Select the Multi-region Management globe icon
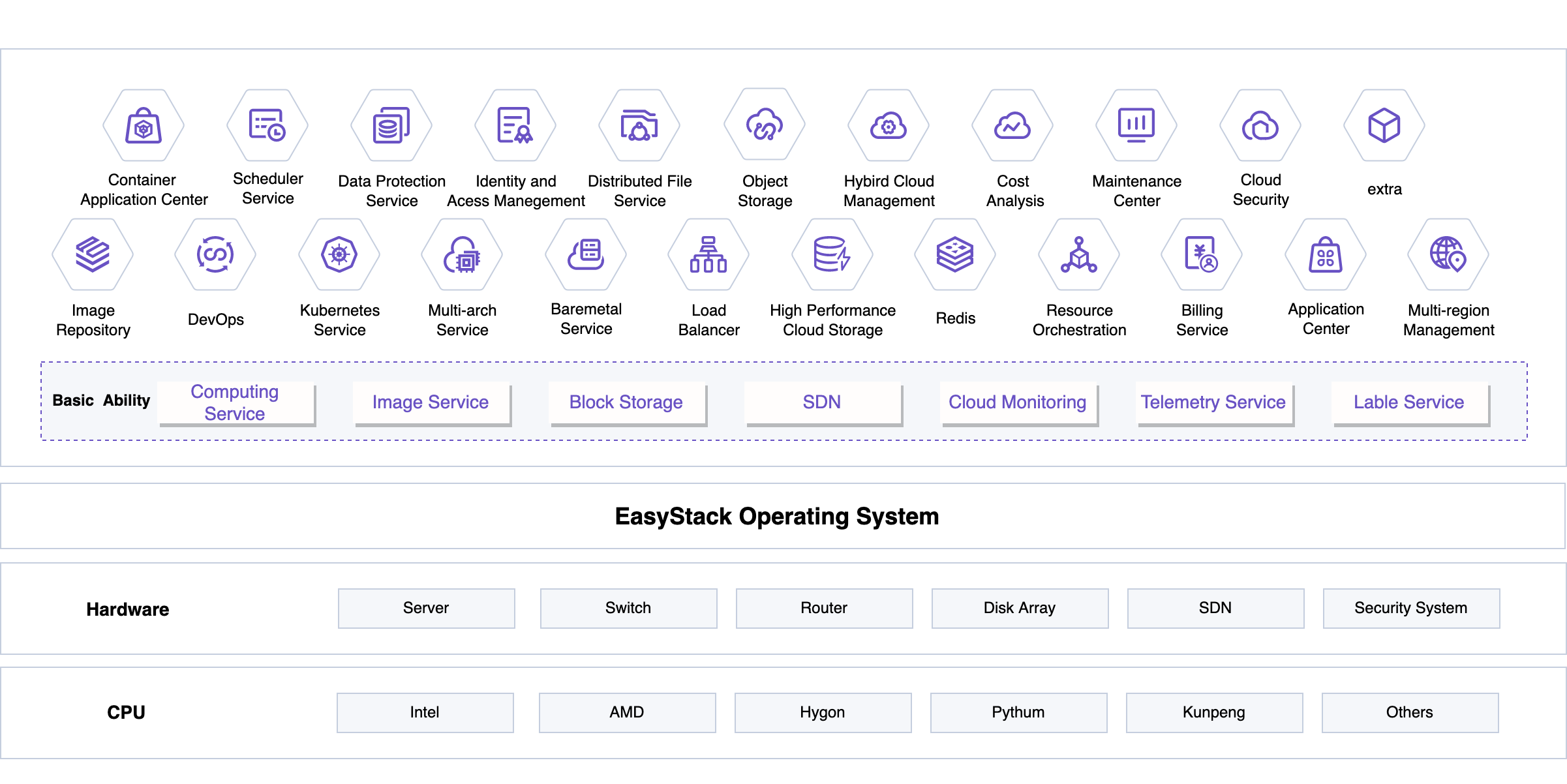The image size is (1567, 784). point(1448,254)
